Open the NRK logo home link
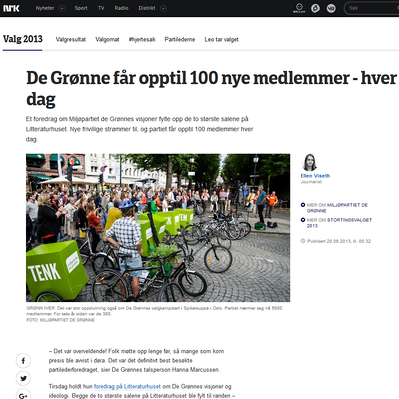Viewport: 399px width, 399px height. [x=11, y=8]
